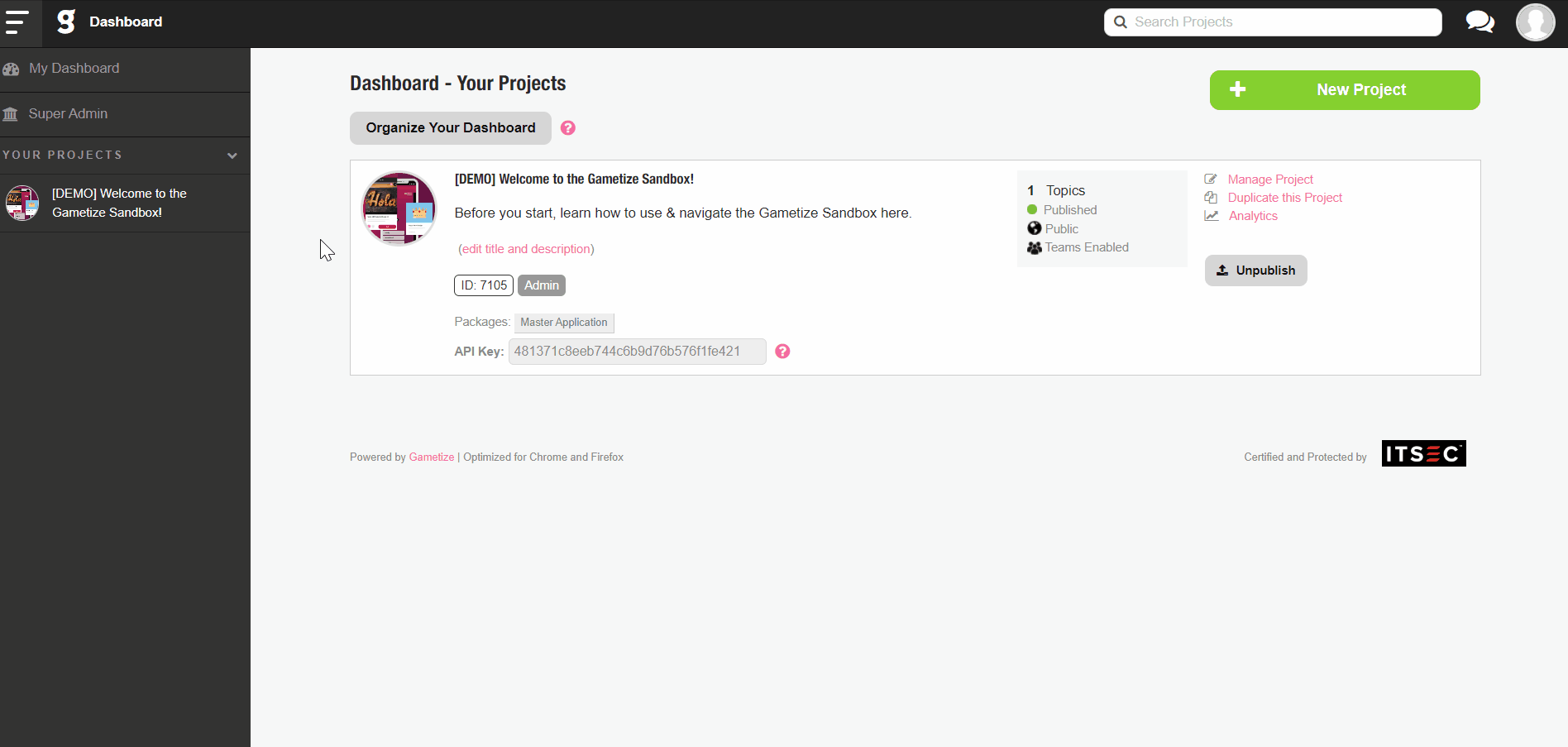Toggle the hamburger sidebar menu icon
1568x747 pixels.
(17, 22)
